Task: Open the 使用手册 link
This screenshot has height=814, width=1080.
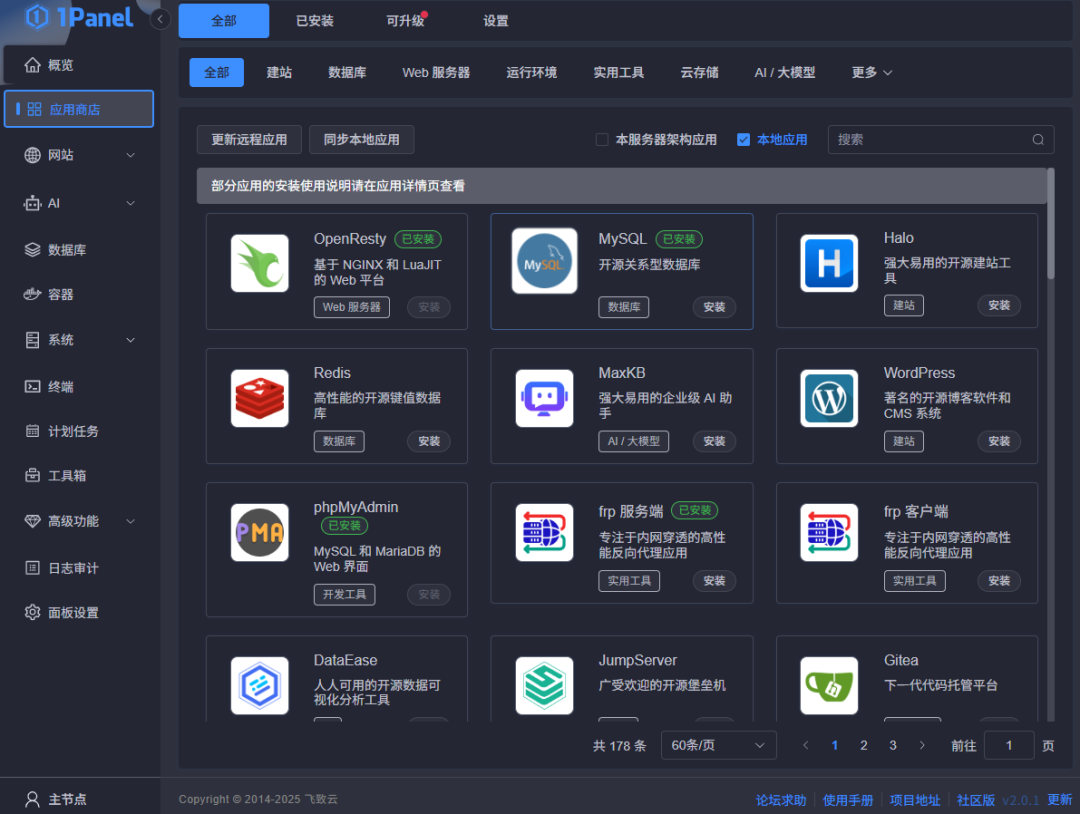Action: pos(848,799)
